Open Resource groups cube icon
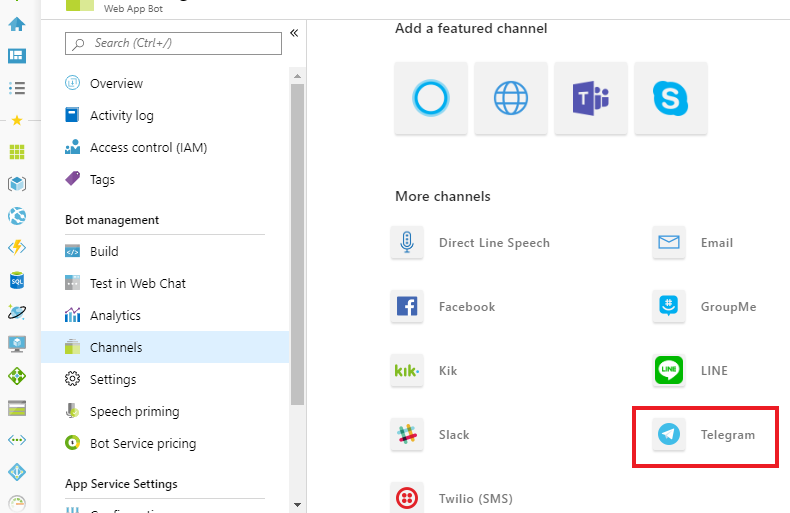 click(x=17, y=184)
